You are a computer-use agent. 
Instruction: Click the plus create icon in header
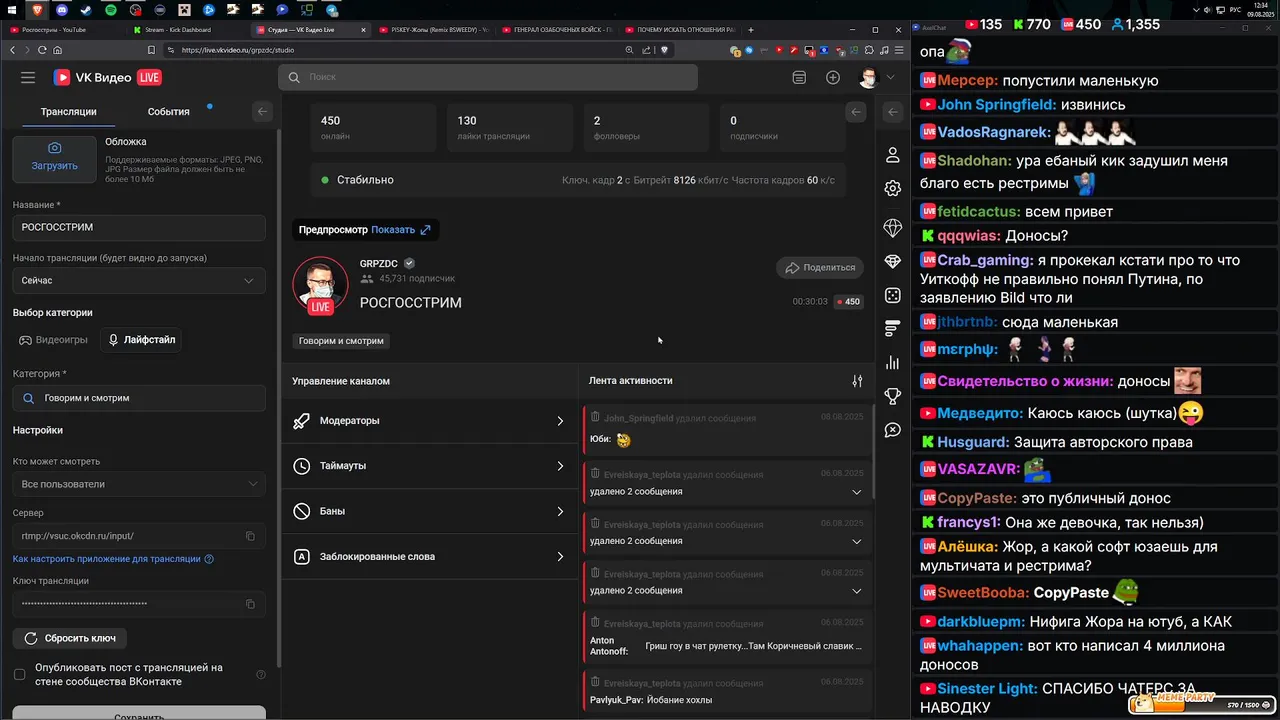pyautogui.click(x=833, y=77)
